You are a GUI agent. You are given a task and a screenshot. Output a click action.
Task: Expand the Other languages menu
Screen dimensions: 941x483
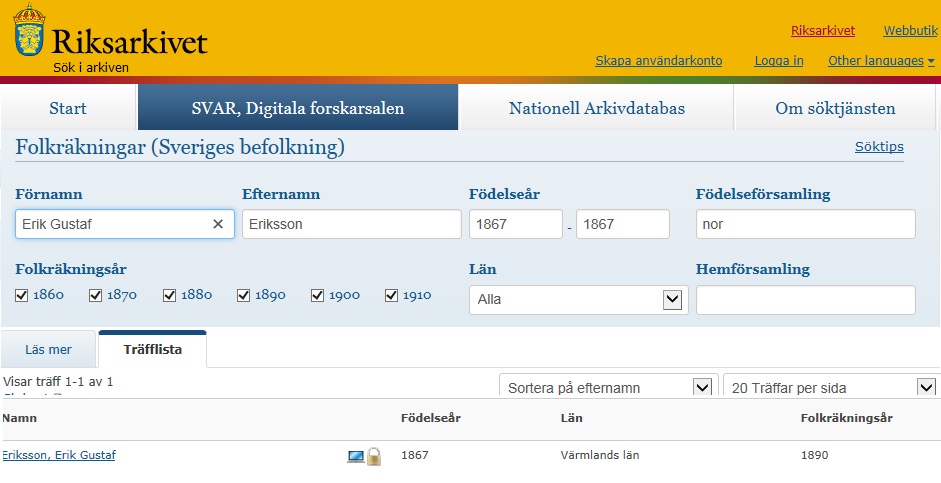(880, 61)
